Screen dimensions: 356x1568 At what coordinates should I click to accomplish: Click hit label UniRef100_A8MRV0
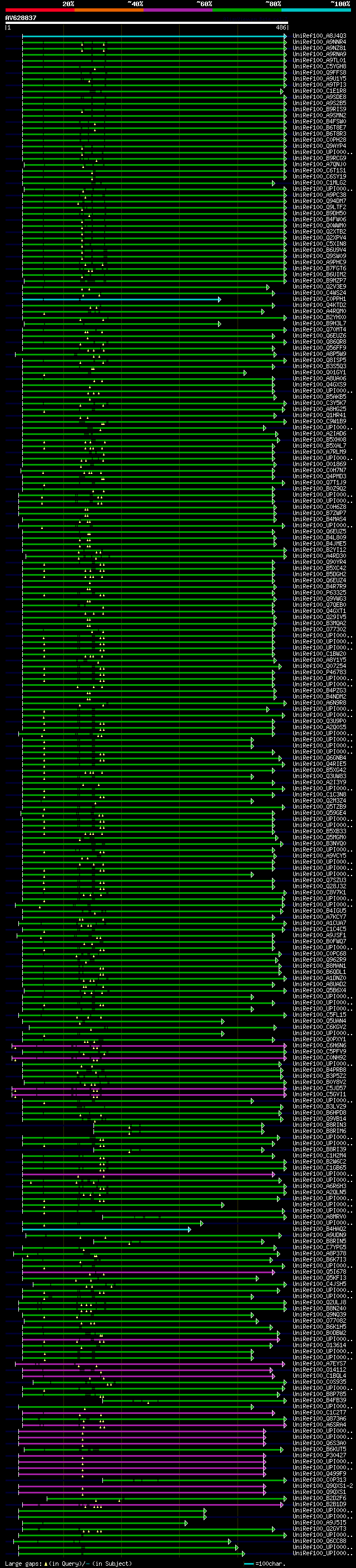click(319, 1217)
